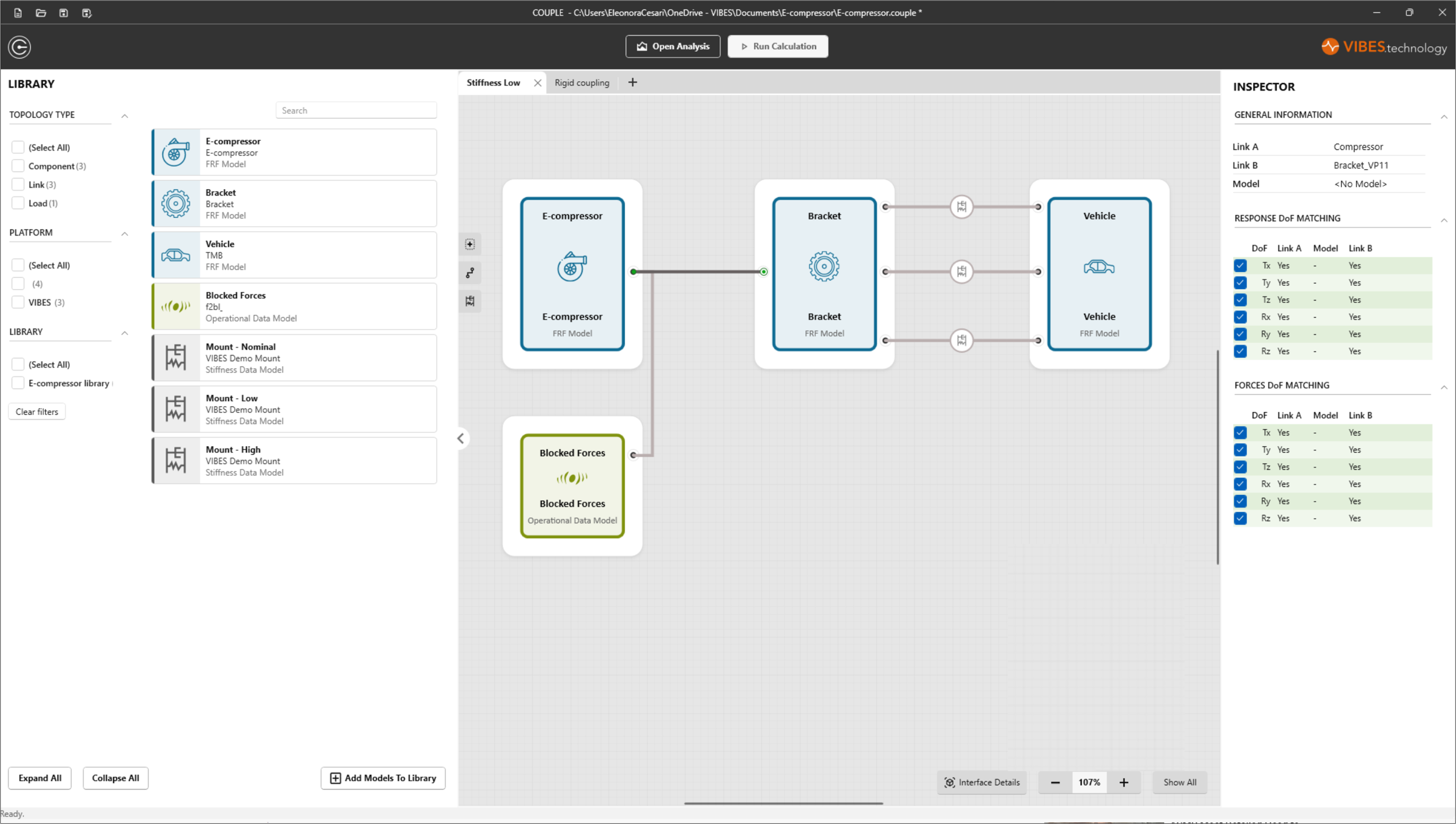
Task: Click the VIBES.technology logo
Action: [1384, 47]
